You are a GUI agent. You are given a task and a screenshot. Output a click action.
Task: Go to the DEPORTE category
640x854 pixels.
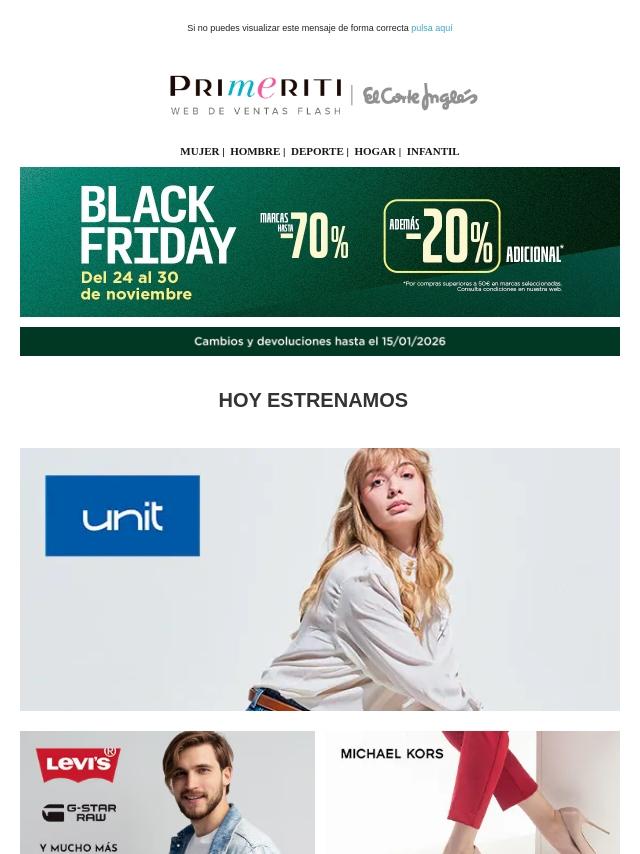coord(317,151)
